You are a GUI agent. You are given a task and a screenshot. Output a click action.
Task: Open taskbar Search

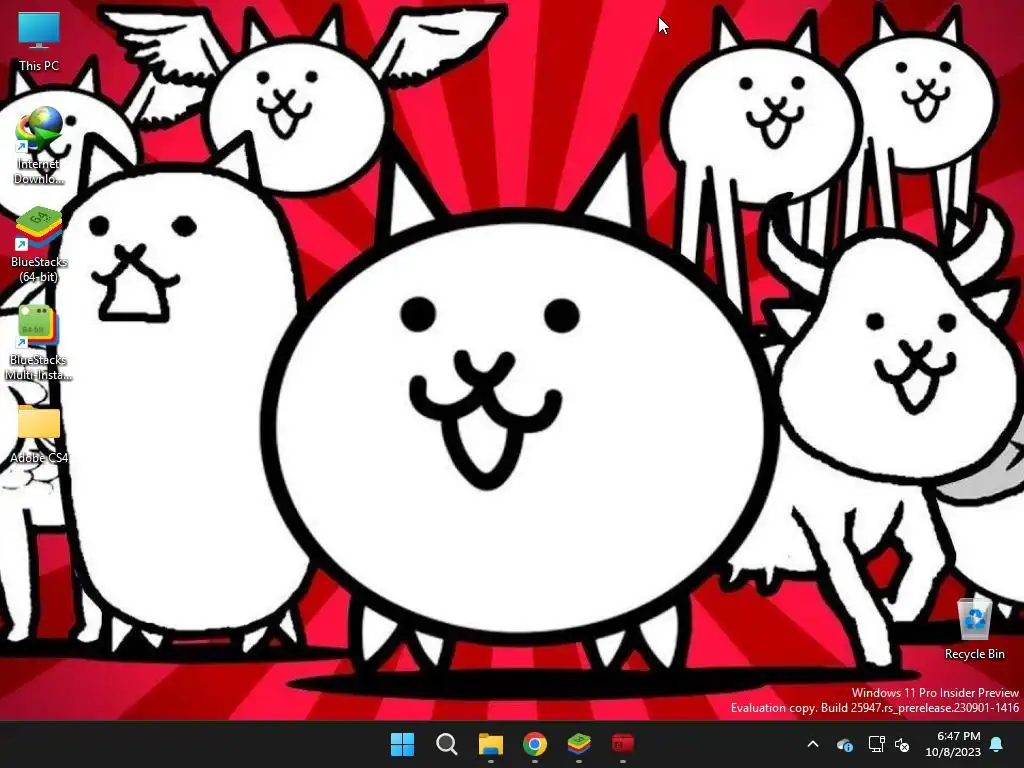click(x=447, y=744)
